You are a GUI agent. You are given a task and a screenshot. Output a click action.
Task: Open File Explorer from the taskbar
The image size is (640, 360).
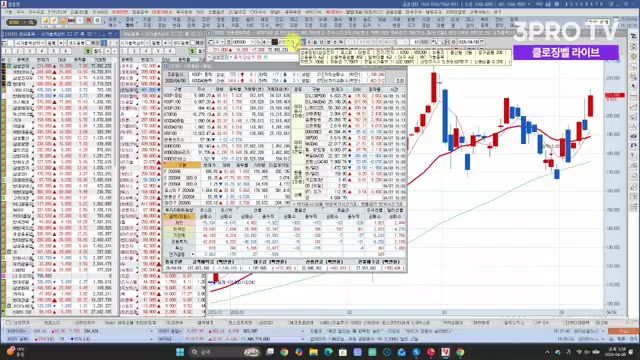(313, 352)
